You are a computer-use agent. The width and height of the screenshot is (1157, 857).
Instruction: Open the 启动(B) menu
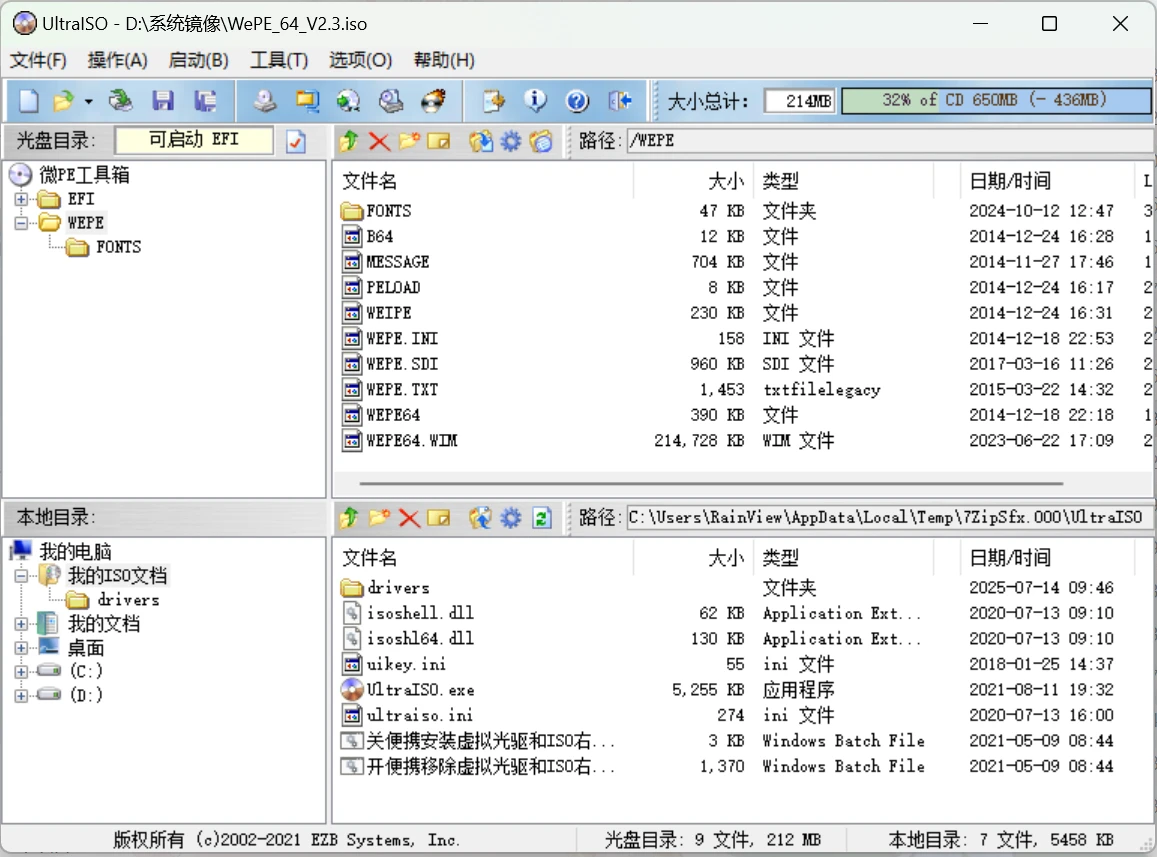pos(198,60)
